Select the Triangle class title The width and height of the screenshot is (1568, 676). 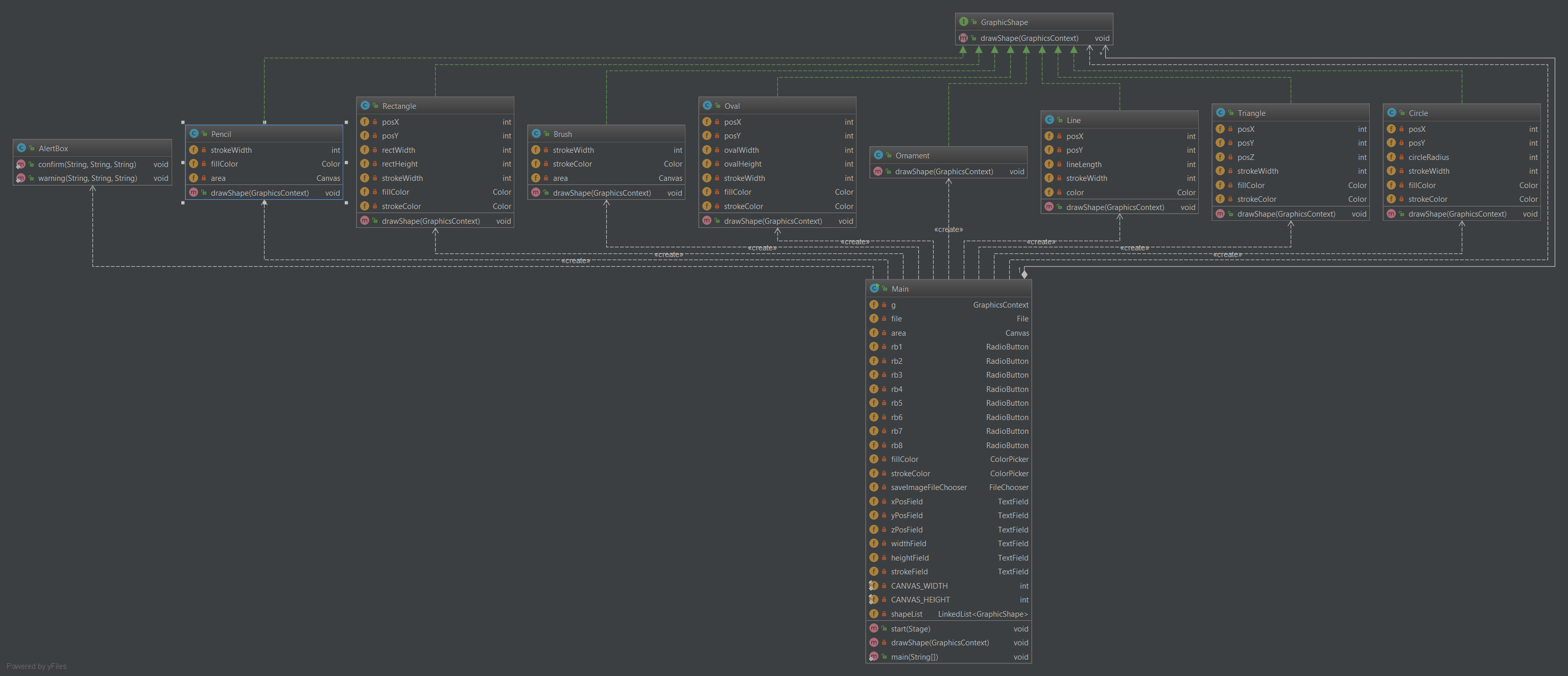[x=1251, y=112]
